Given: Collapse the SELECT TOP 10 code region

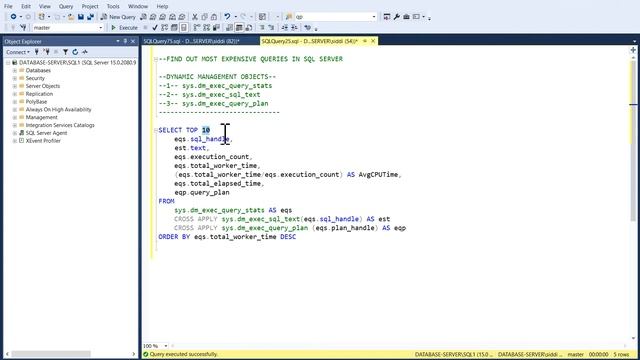Looking at the screenshot, I should click(x=156, y=130).
